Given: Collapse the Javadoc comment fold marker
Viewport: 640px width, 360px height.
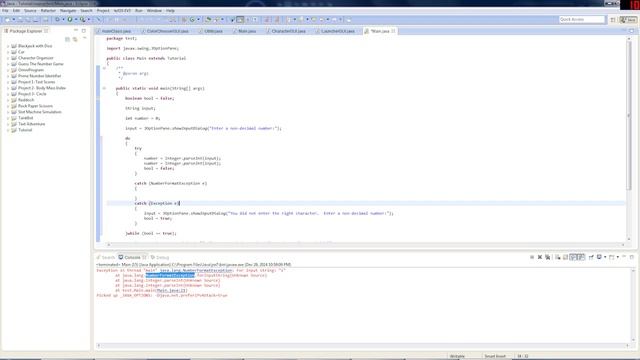Looking at the screenshot, I should pos(104,68).
